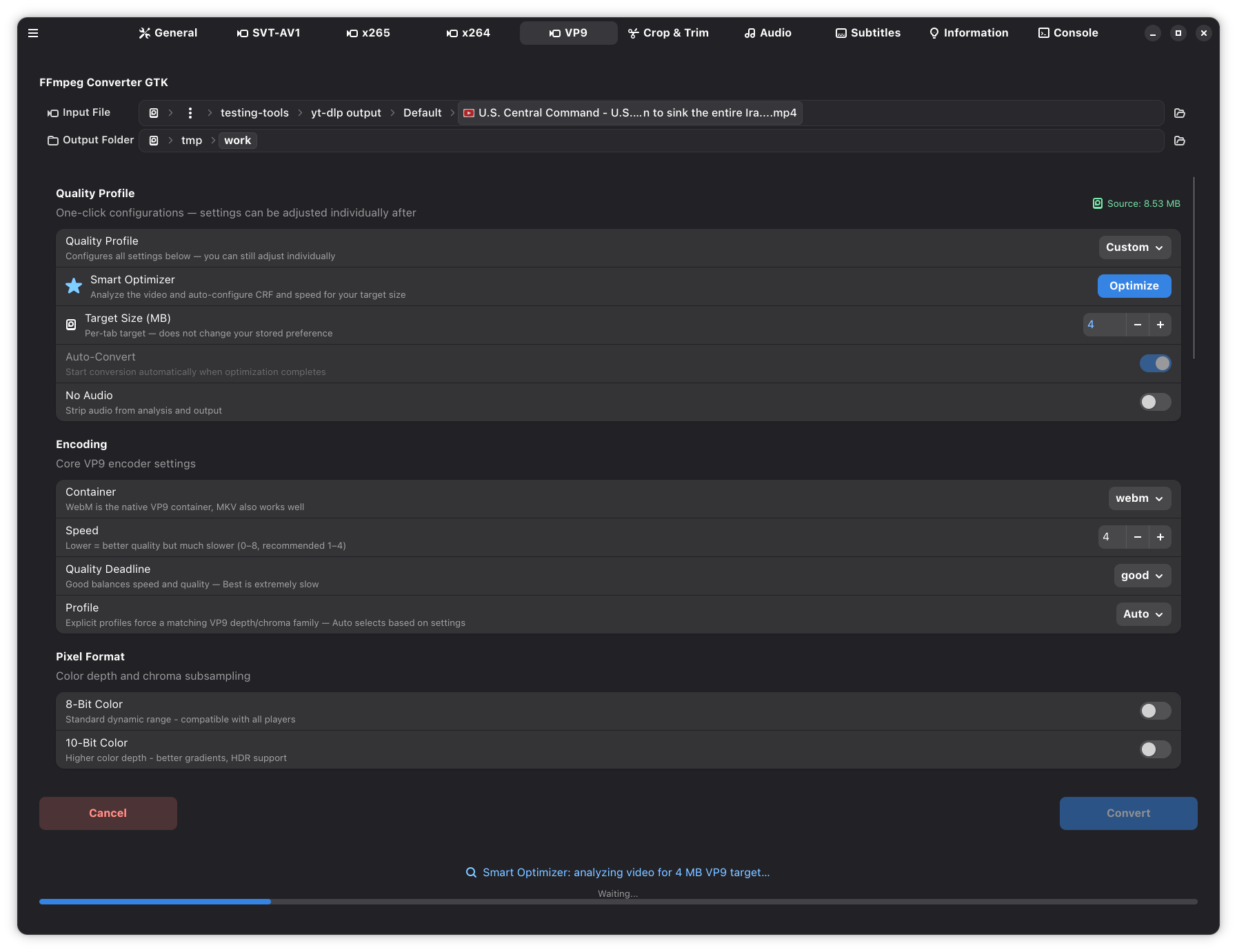Screen dimensions: 1237x952
Task: Click the Convert button
Action: 1128,813
